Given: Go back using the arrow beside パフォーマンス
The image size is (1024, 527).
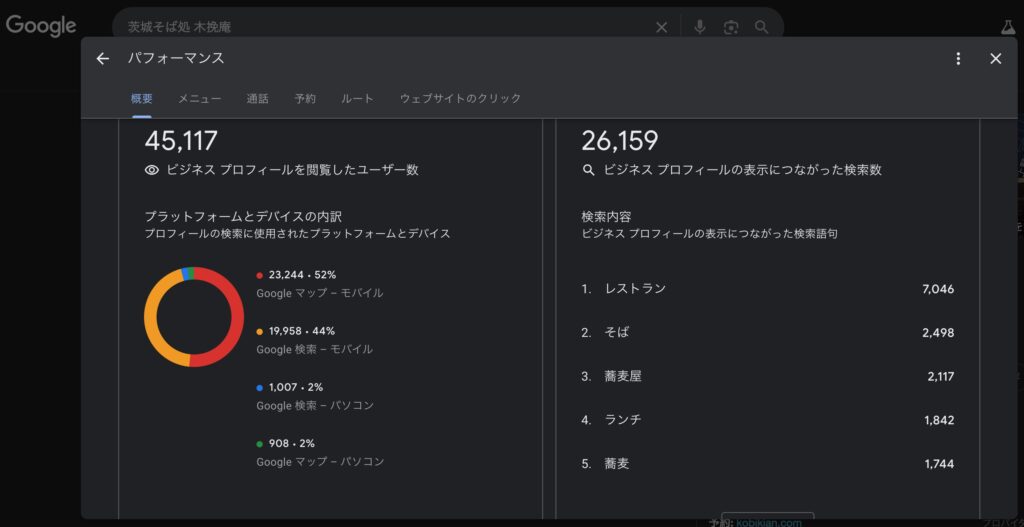Looking at the screenshot, I should point(103,59).
